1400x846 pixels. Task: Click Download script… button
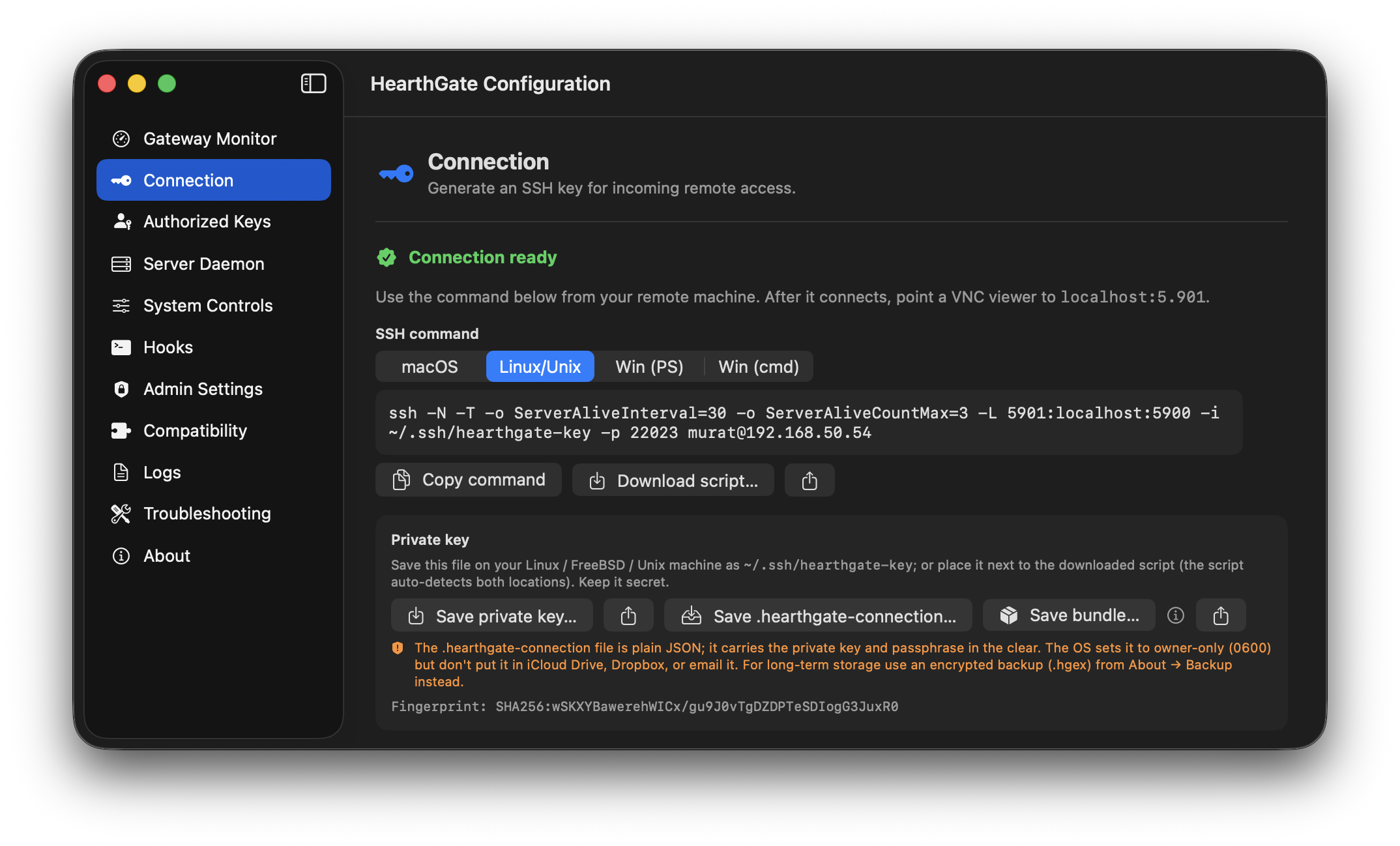pyautogui.click(x=673, y=481)
